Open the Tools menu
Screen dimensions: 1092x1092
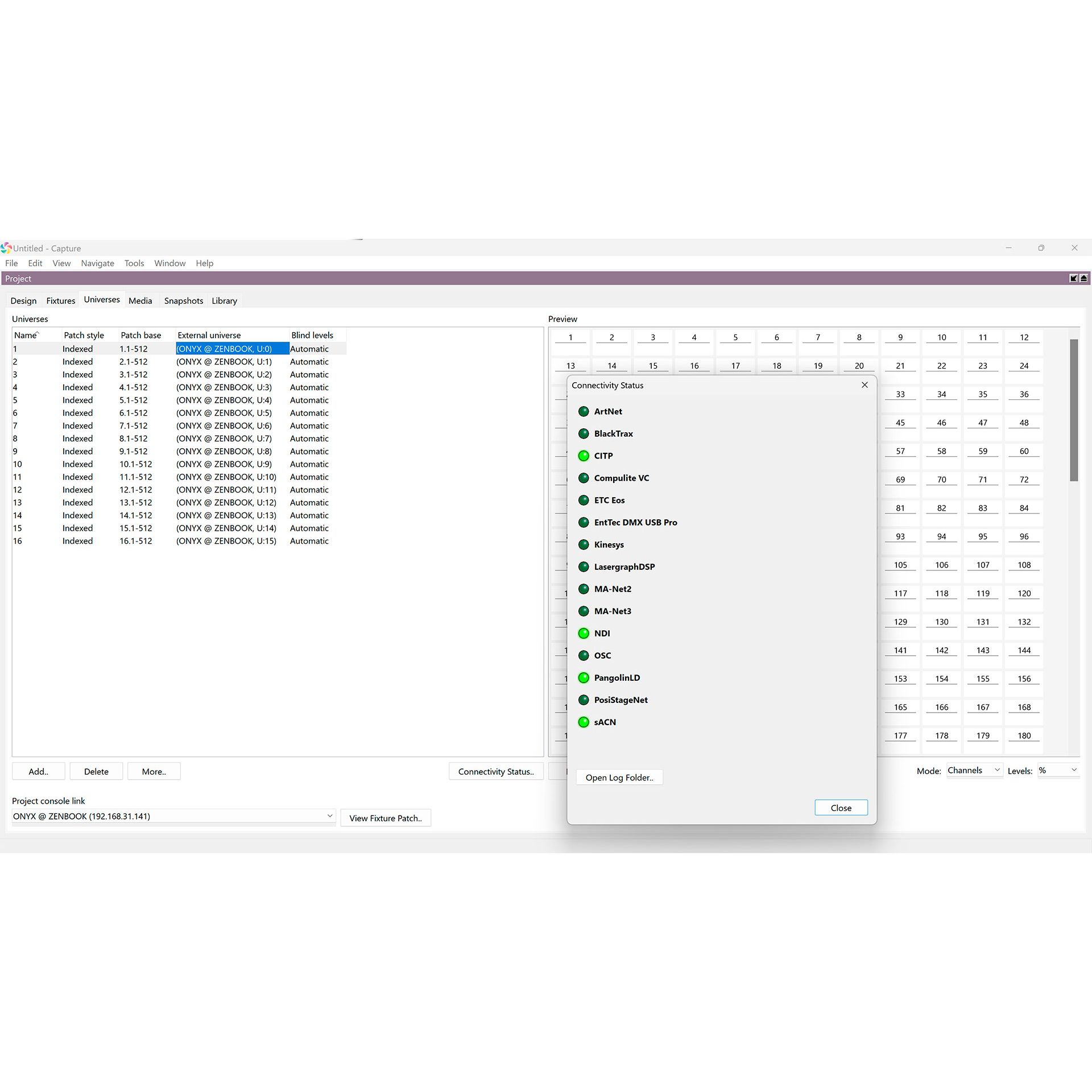click(x=134, y=263)
